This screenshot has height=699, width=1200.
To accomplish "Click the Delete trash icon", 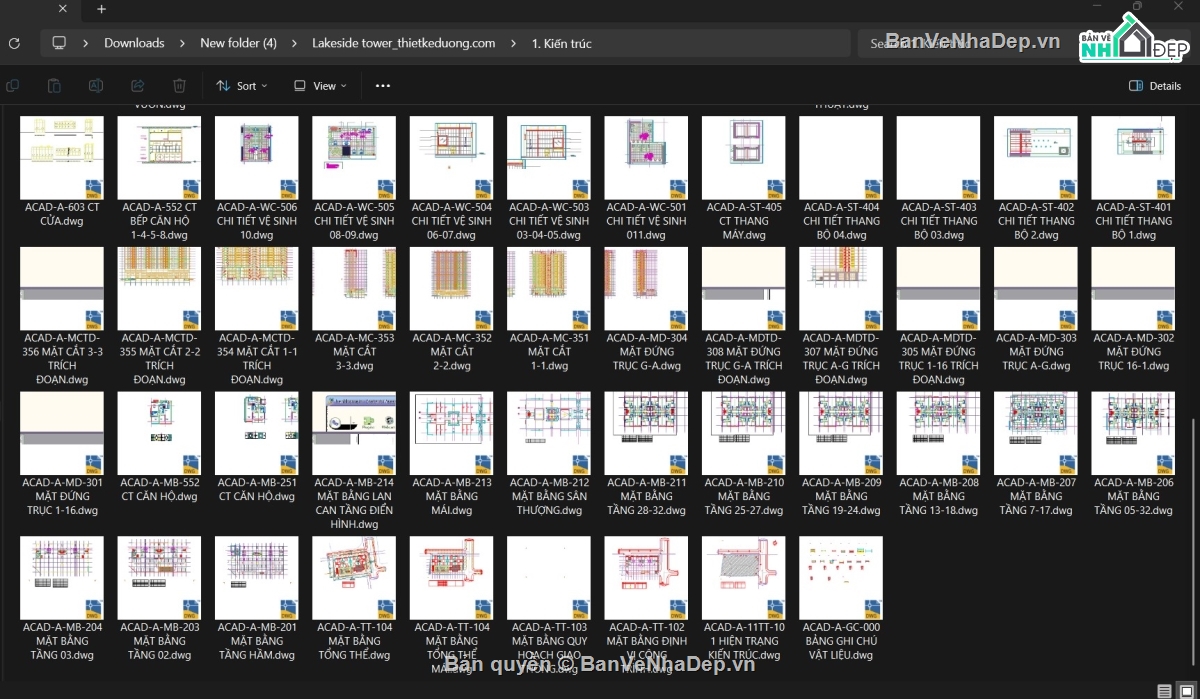I will pyautogui.click(x=179, y=86).
